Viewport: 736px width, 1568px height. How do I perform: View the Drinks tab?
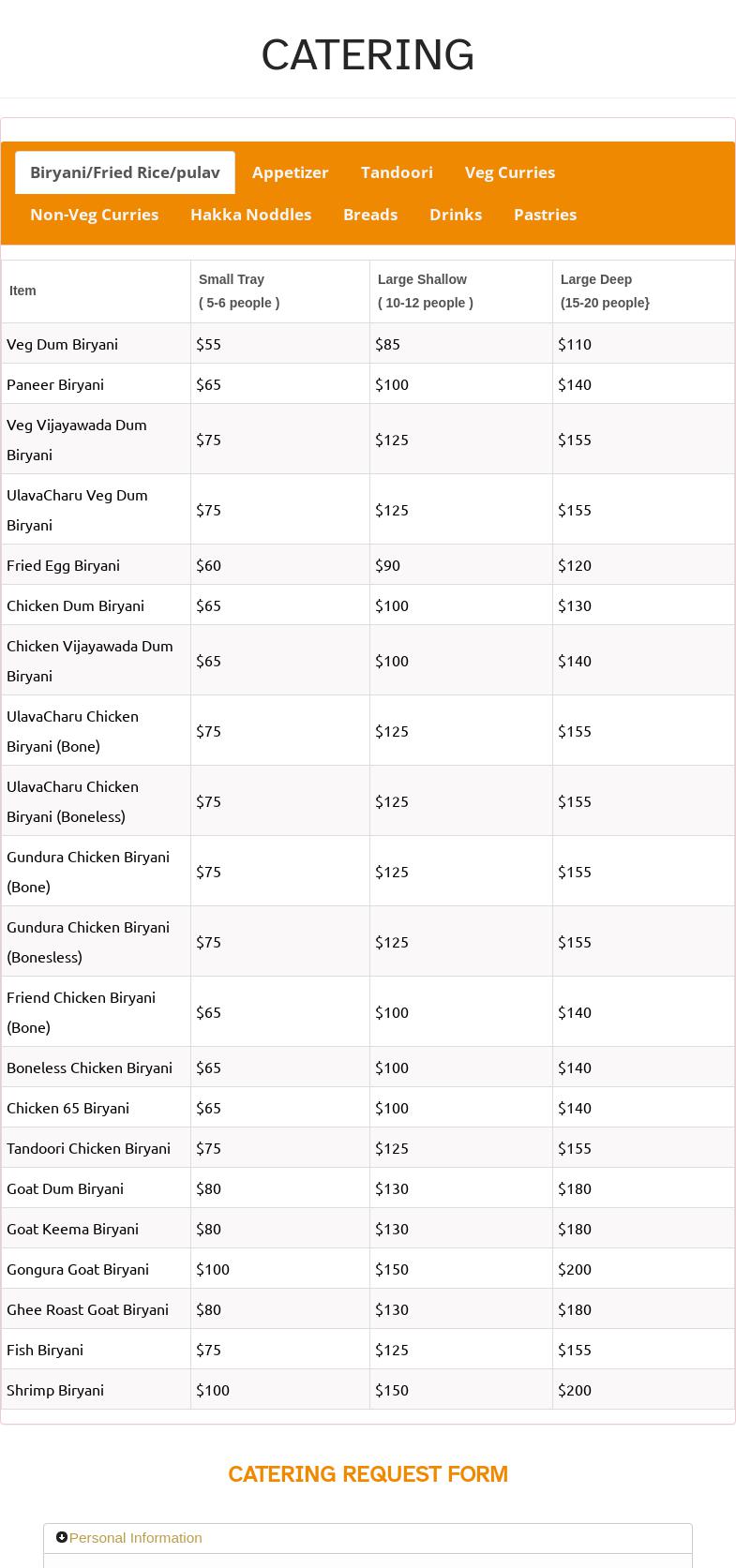(x=456, y=215)
